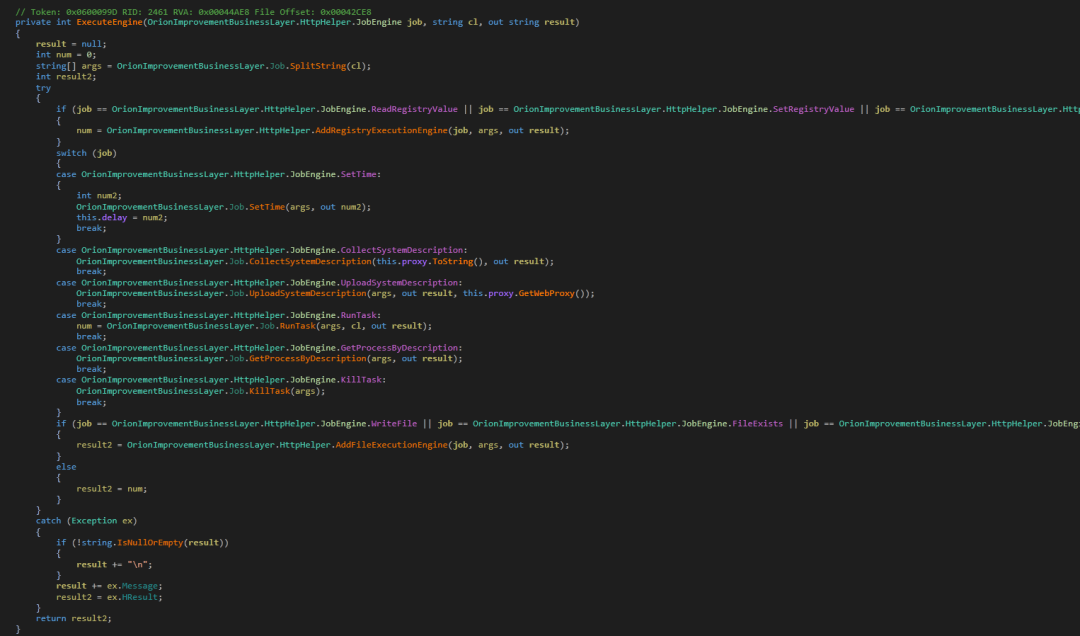This screenshot has width=1080, height=636.
Task: Click the IsNullOrEmpty method call
Action: (x=150, y=543)
